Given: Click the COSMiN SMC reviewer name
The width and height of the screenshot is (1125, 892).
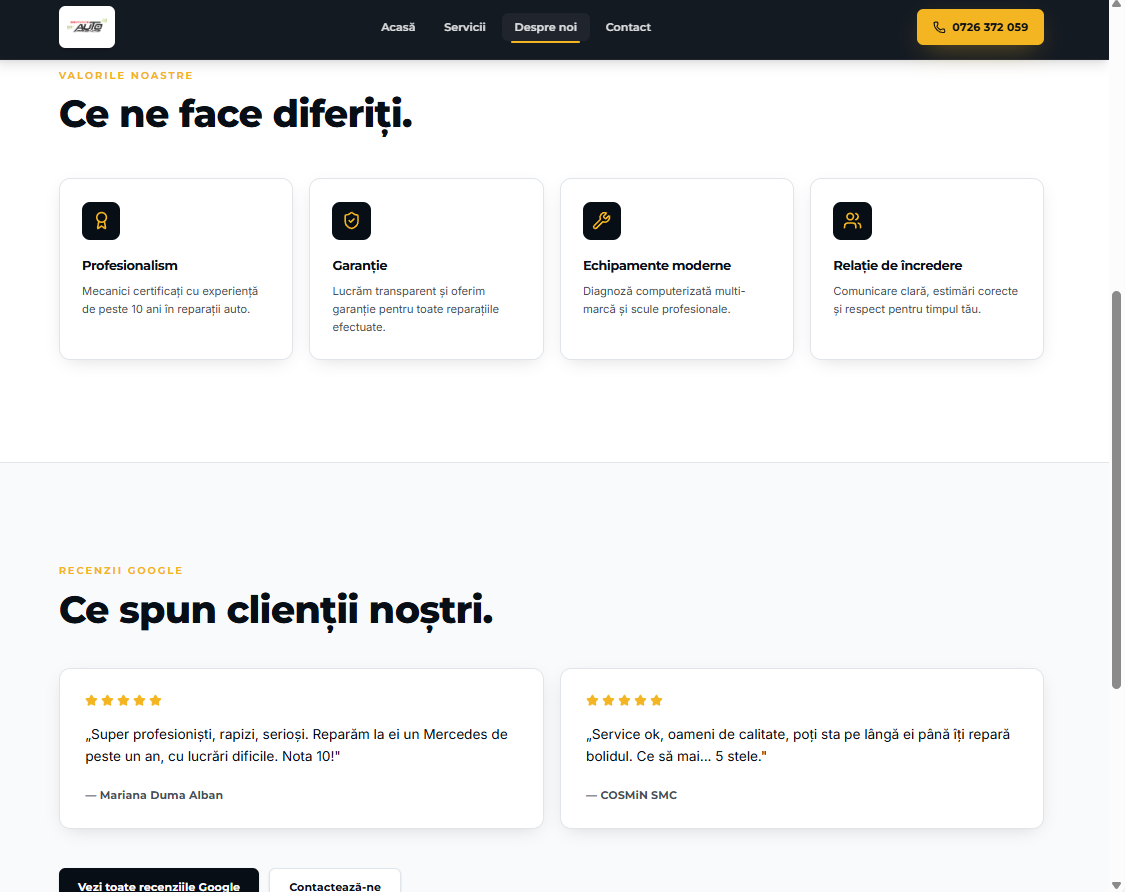Looking at the screenshot, I should (638, 795).
